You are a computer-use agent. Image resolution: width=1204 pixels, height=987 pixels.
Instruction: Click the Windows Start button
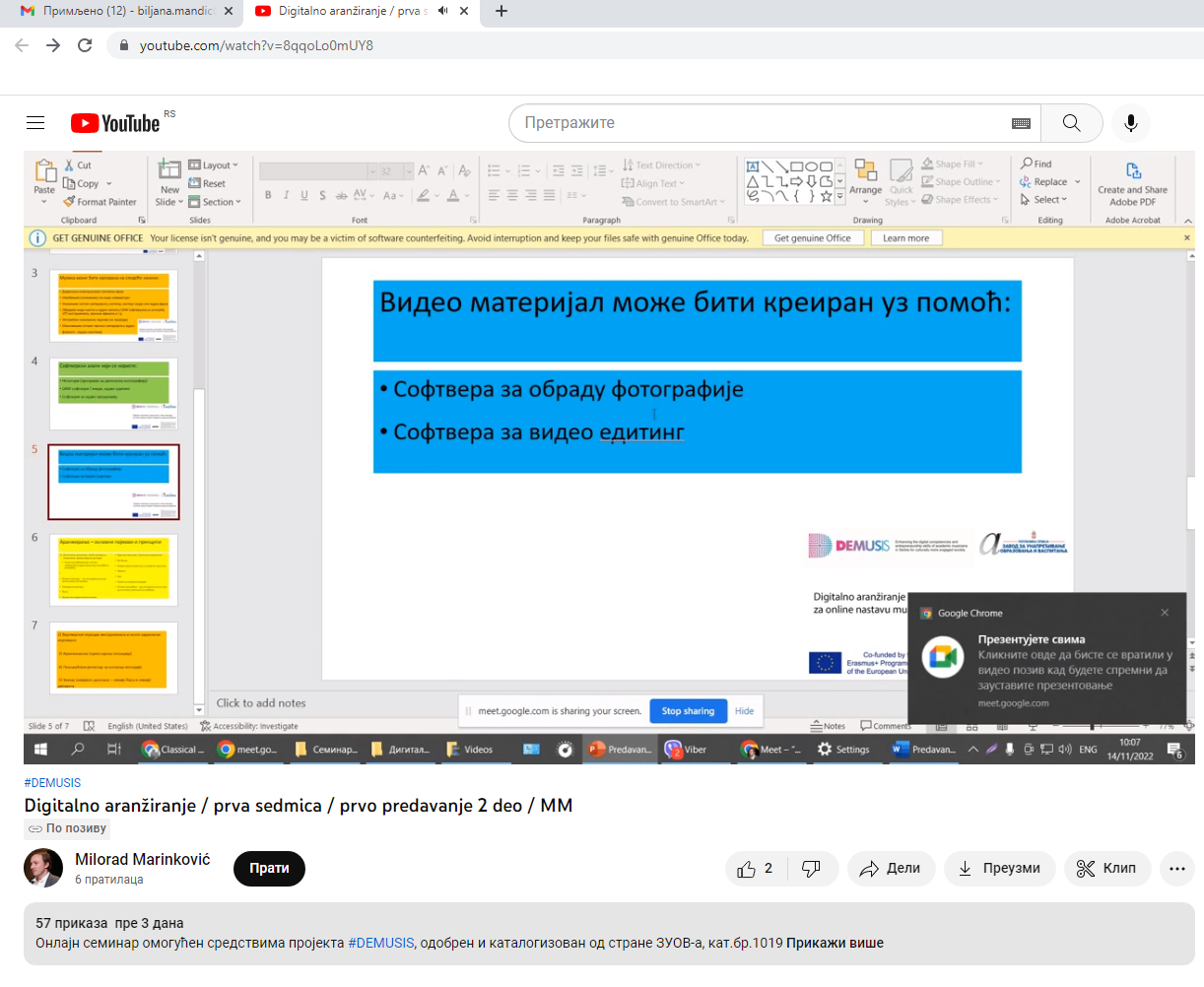click(x=41, y=750)
